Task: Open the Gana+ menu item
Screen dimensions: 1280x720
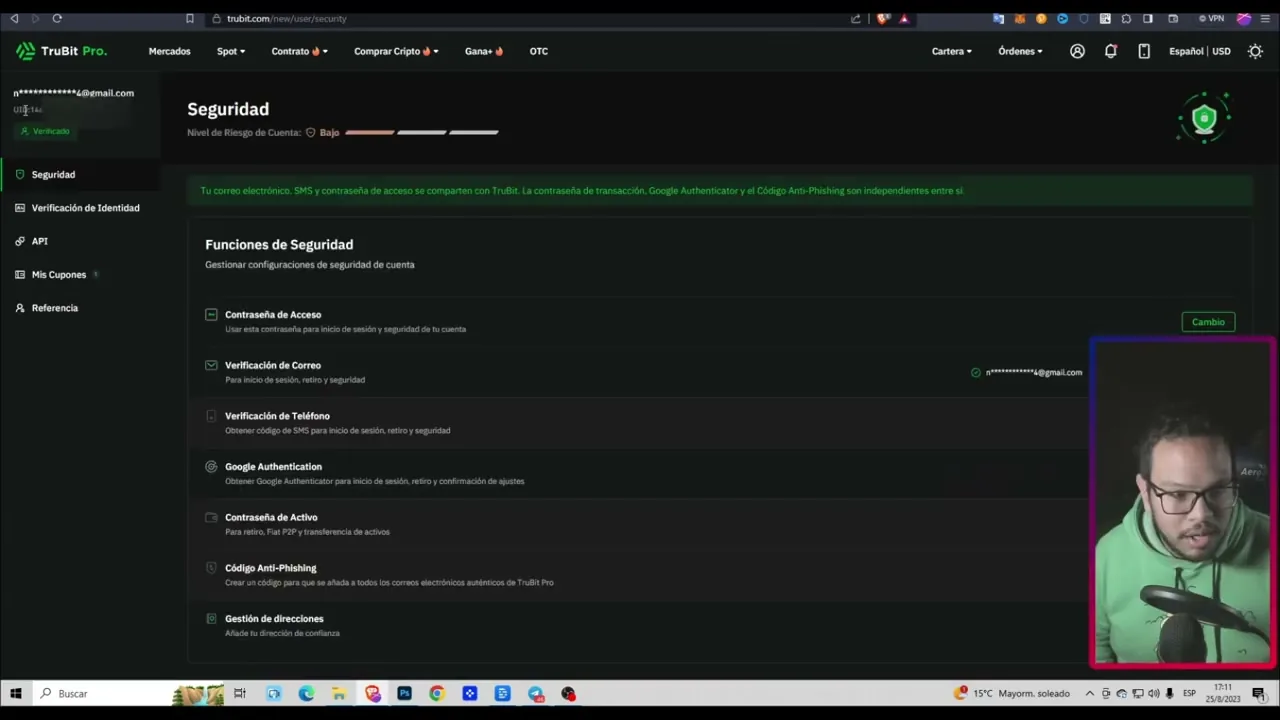Action: pyautogui.click(x=484, y=51)
